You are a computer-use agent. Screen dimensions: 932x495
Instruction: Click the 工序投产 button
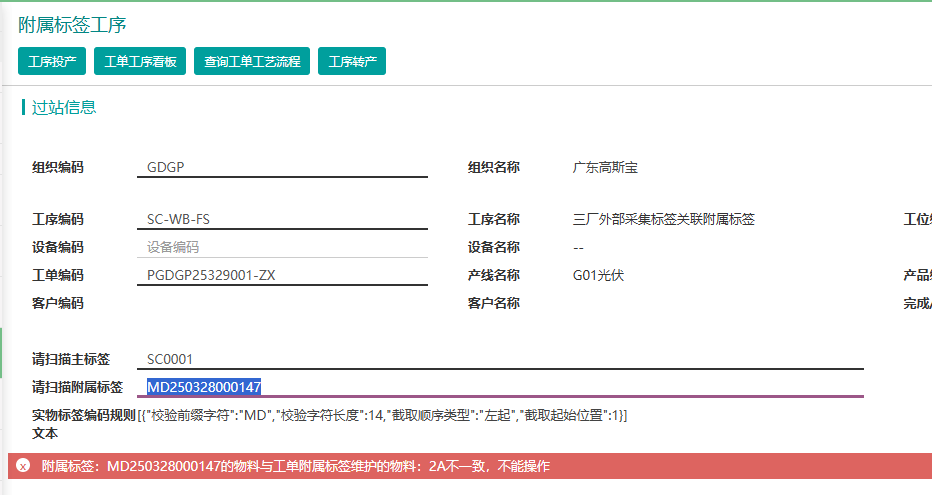(x=52, y=61)
